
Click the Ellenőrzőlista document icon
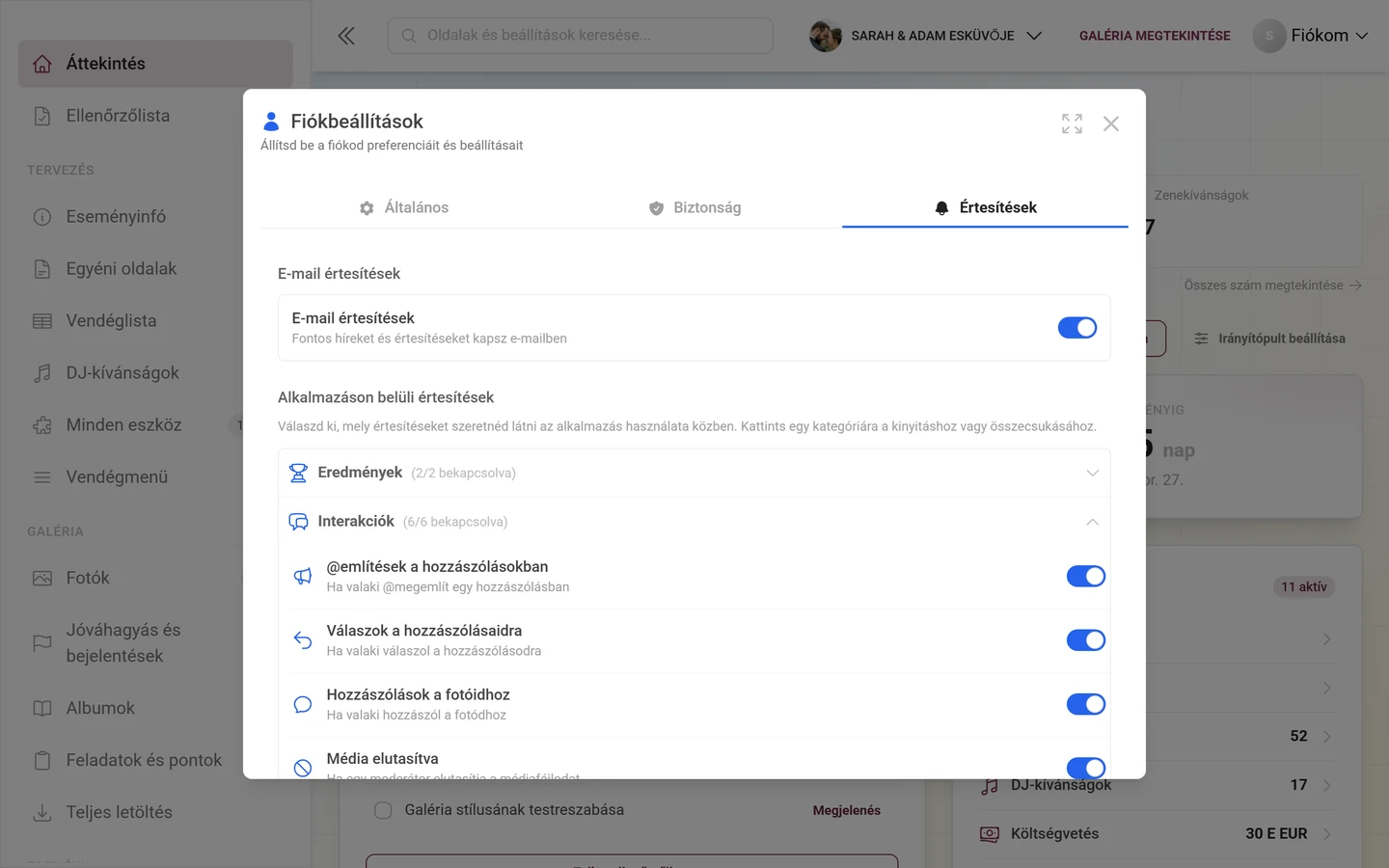(42, 116)
